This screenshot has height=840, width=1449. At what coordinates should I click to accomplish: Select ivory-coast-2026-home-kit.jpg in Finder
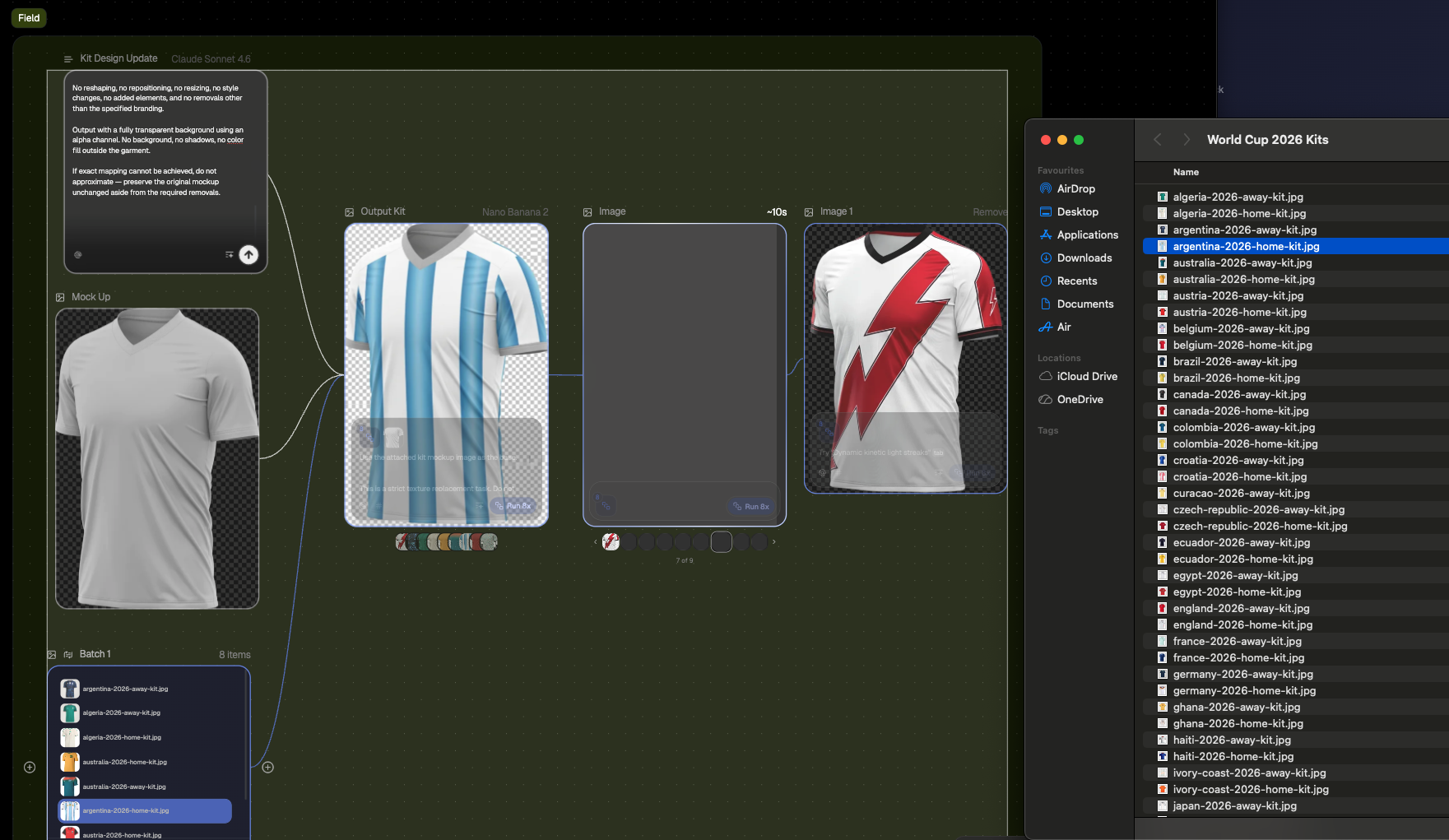[1296, 790]
